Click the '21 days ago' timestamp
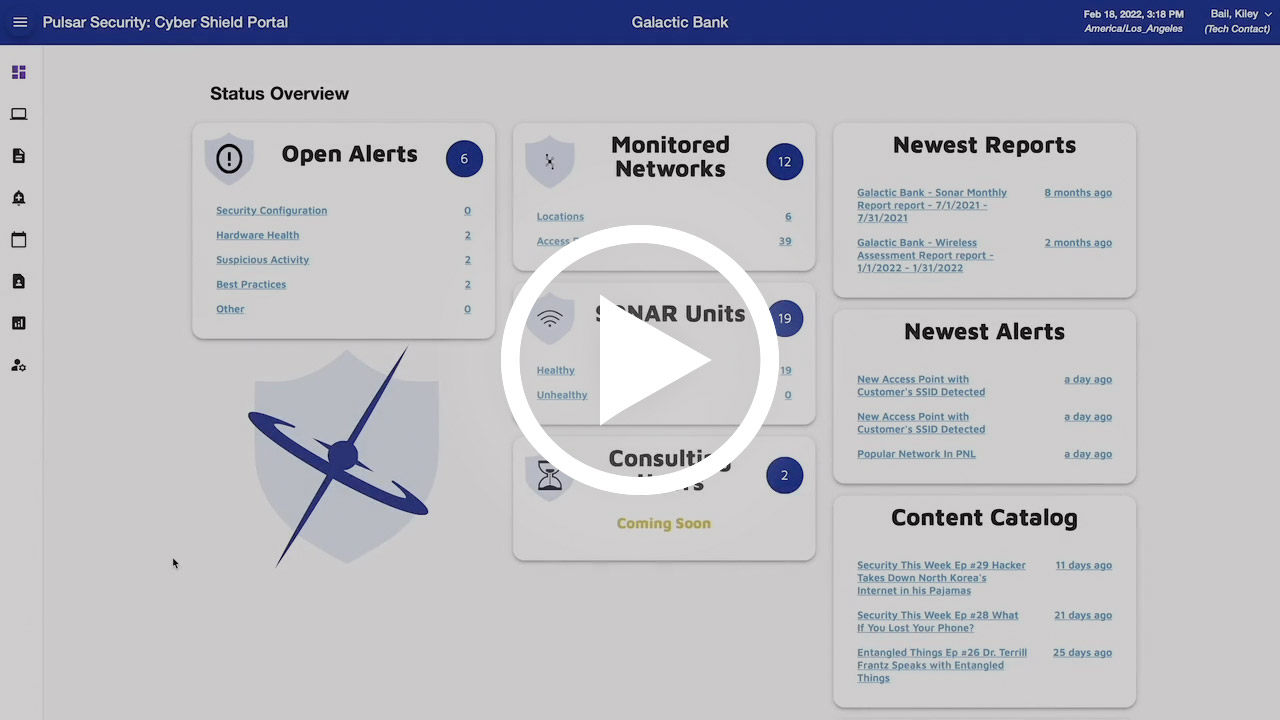 [1083, 615]
